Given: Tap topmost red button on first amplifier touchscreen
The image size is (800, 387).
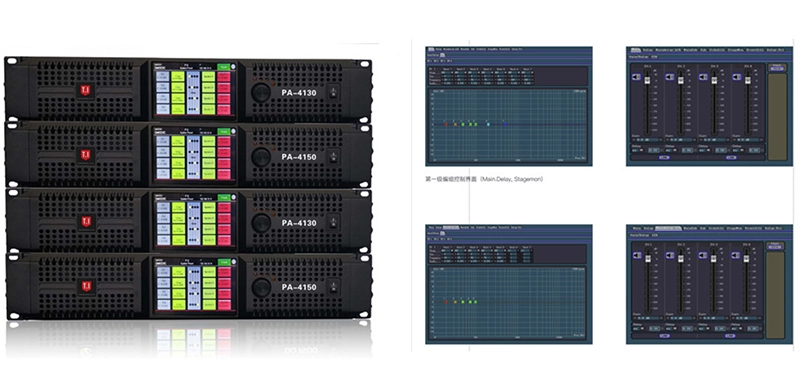Looking at the screenshot, I should tap(224, 77).
